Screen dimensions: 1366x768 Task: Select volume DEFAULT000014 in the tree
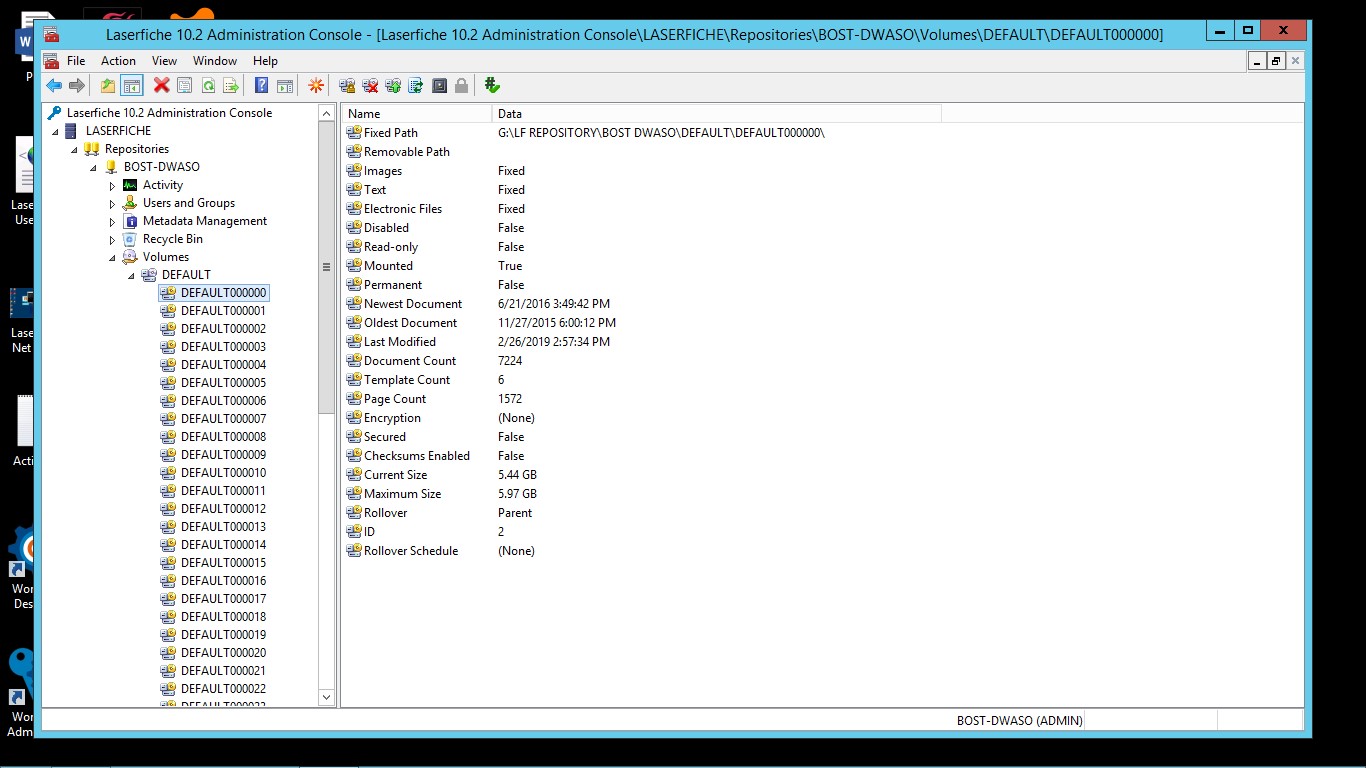[x=223, y=545]
